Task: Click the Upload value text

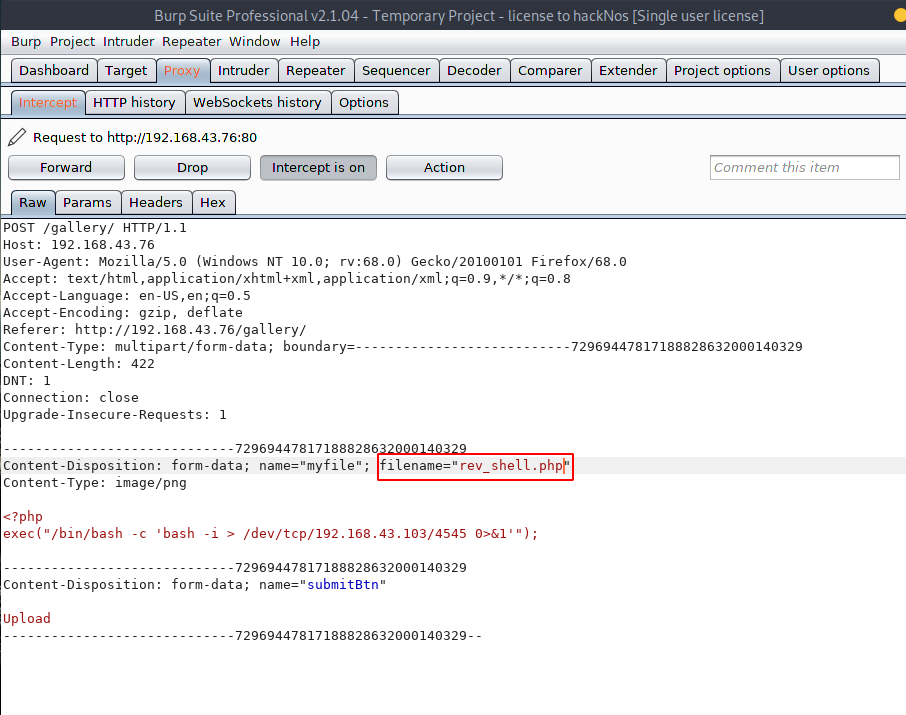Action: pyautogui.click(x=27, y=618)
